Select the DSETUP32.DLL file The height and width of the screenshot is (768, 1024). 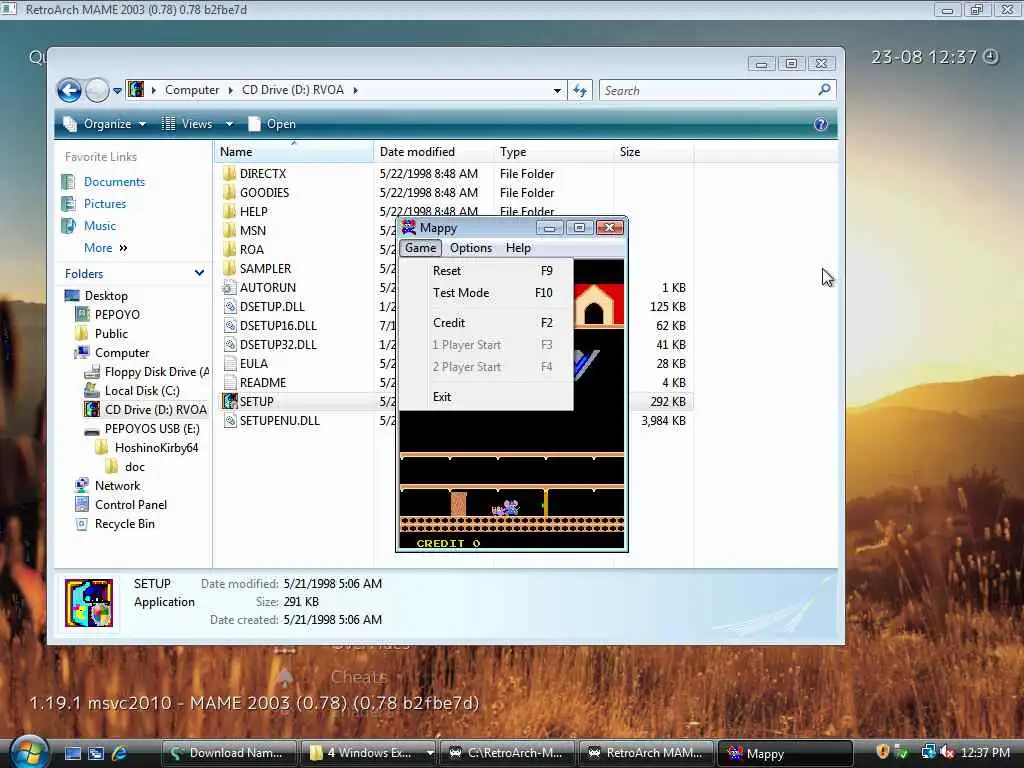tap(278, 345)
